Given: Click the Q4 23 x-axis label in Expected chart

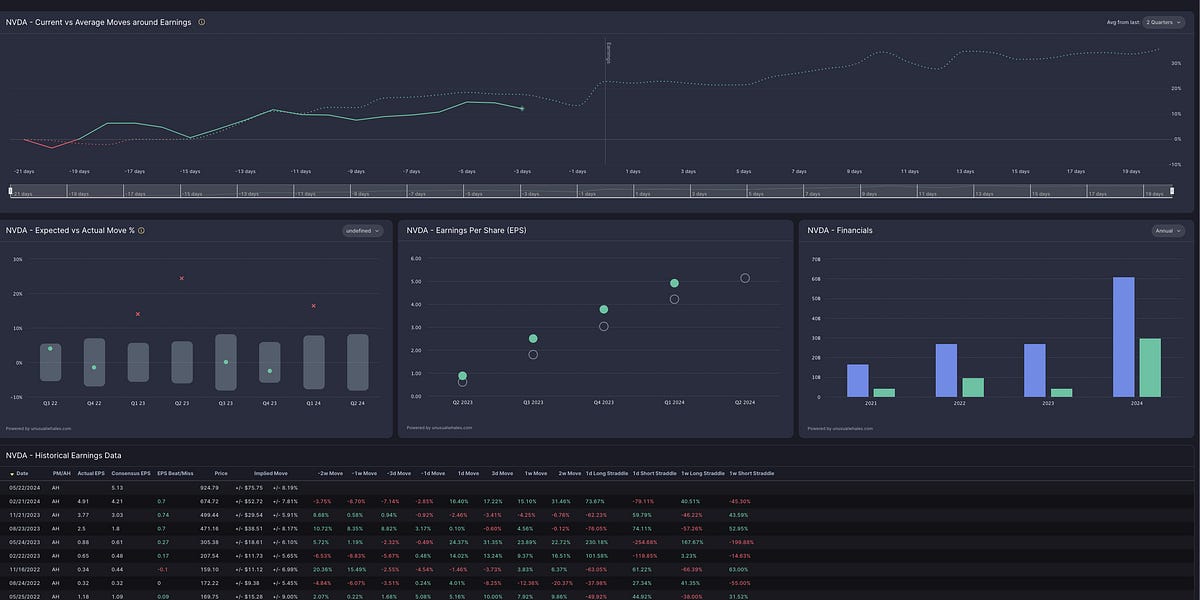Looking at the screenshot, I should (x=269, y=402).
